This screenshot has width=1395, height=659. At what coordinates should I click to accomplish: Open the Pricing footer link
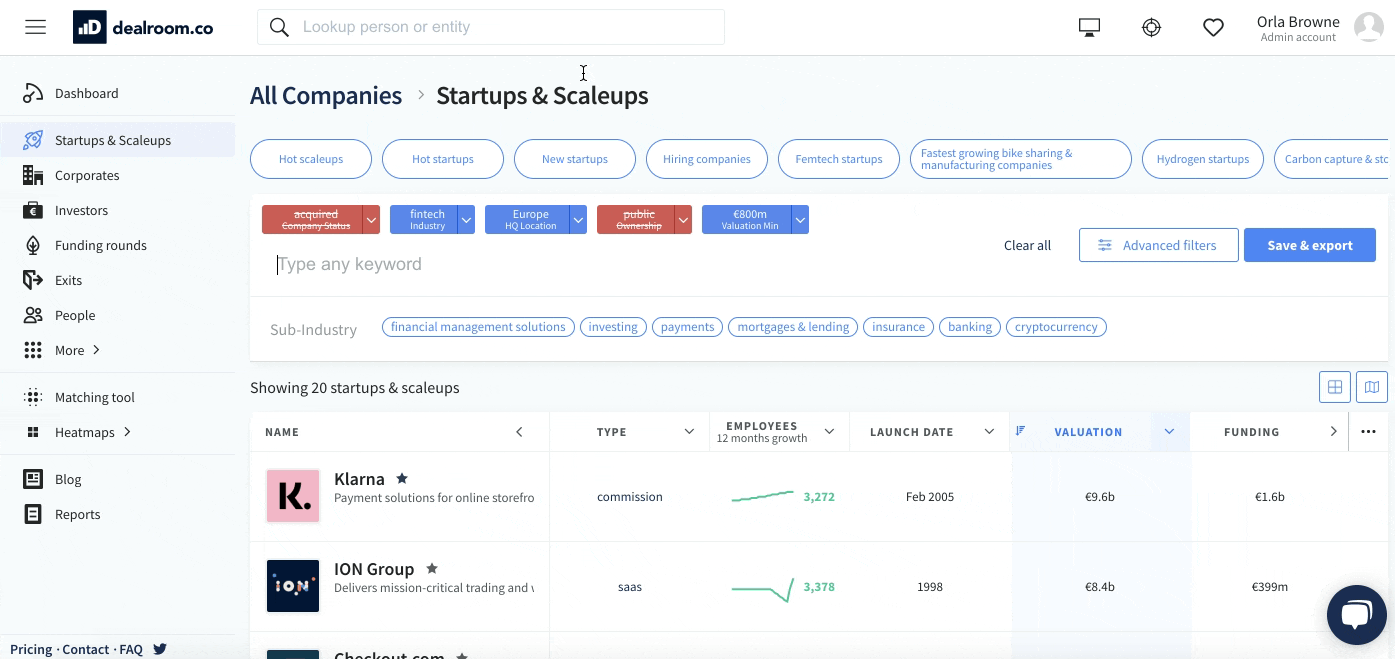(x=31, y=649)
